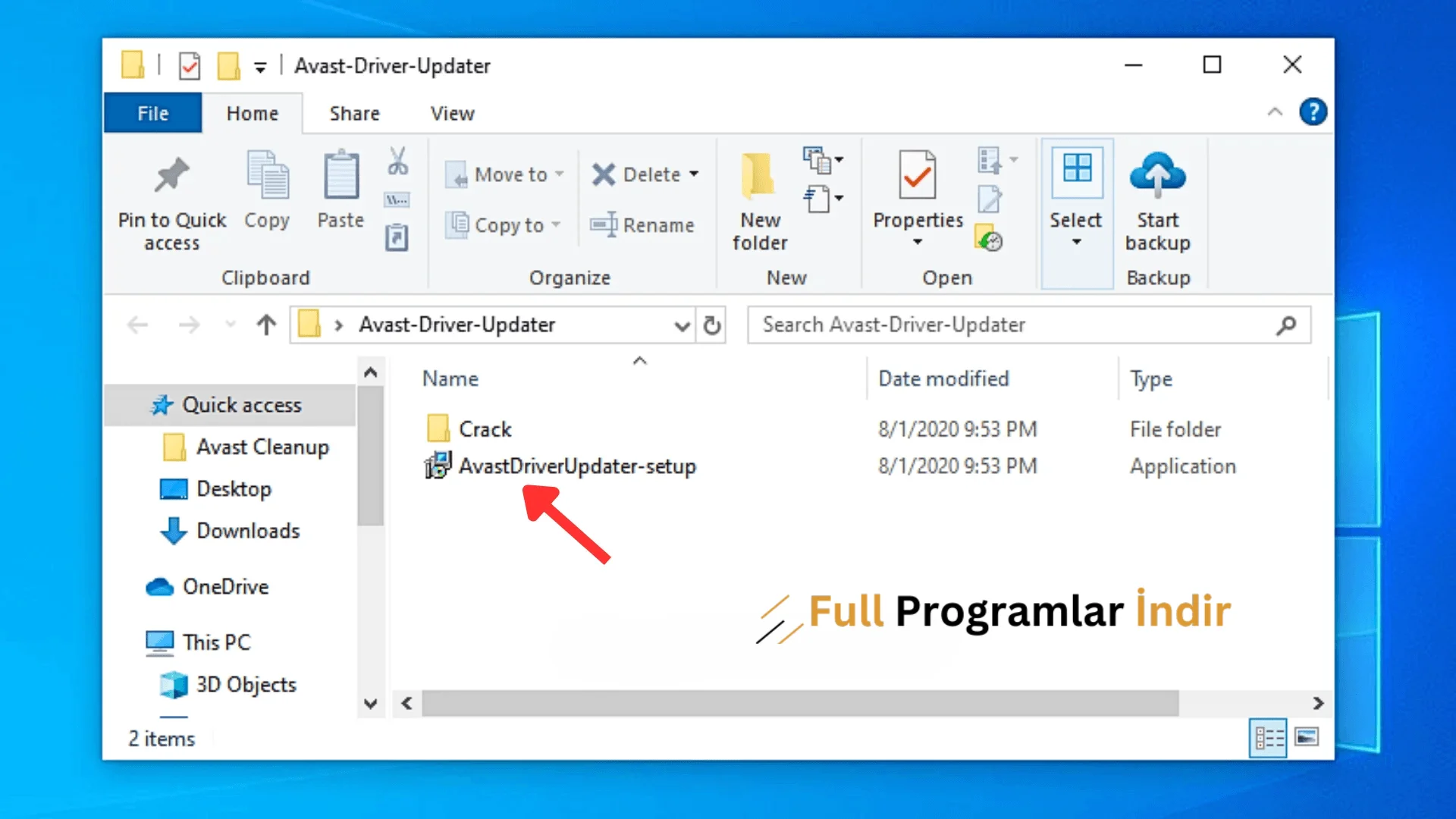Click the Forward navigation arrow
Image resolution: width=1456 pixels, height=819 pixels.
[x=189, y=325]
